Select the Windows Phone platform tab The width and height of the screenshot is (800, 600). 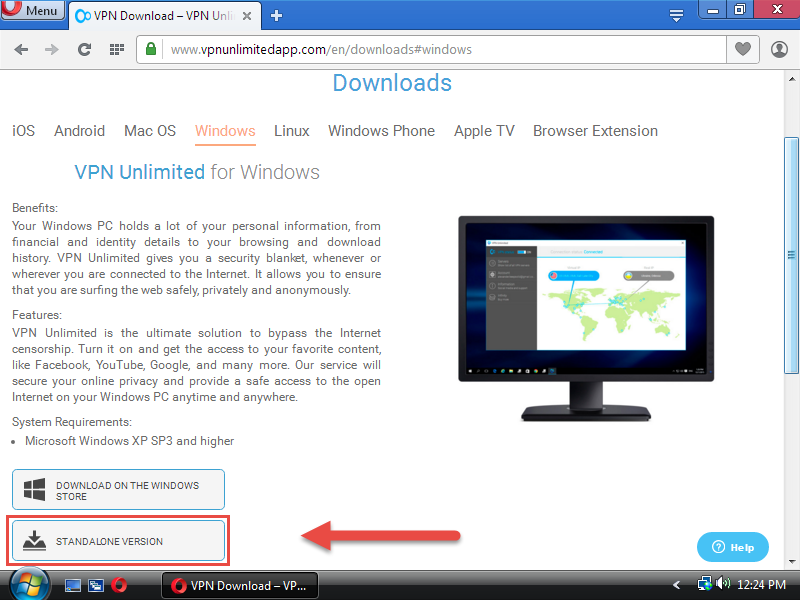point(382,131)
